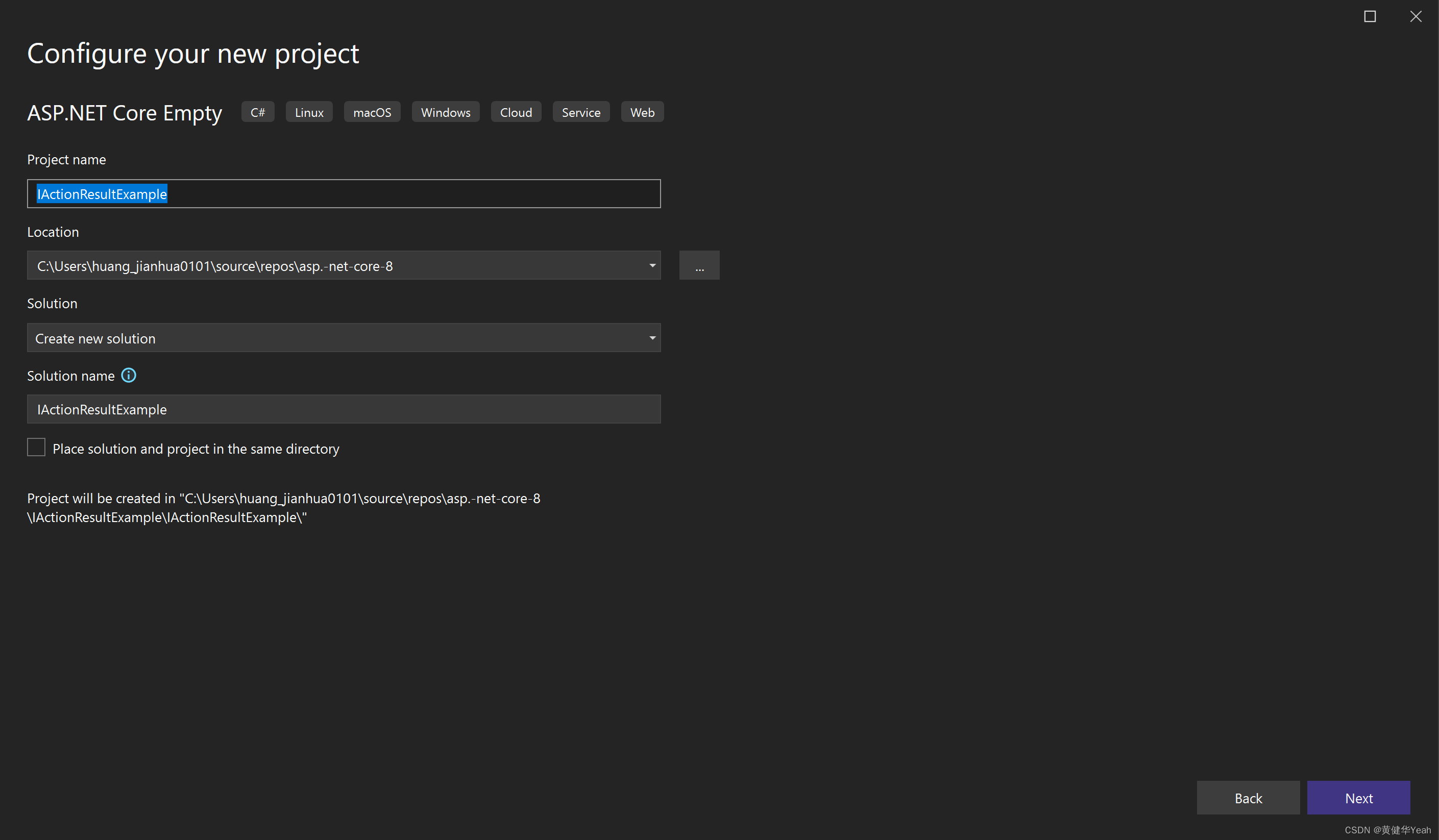Open the browse location ellipsis button

(699, 265)
